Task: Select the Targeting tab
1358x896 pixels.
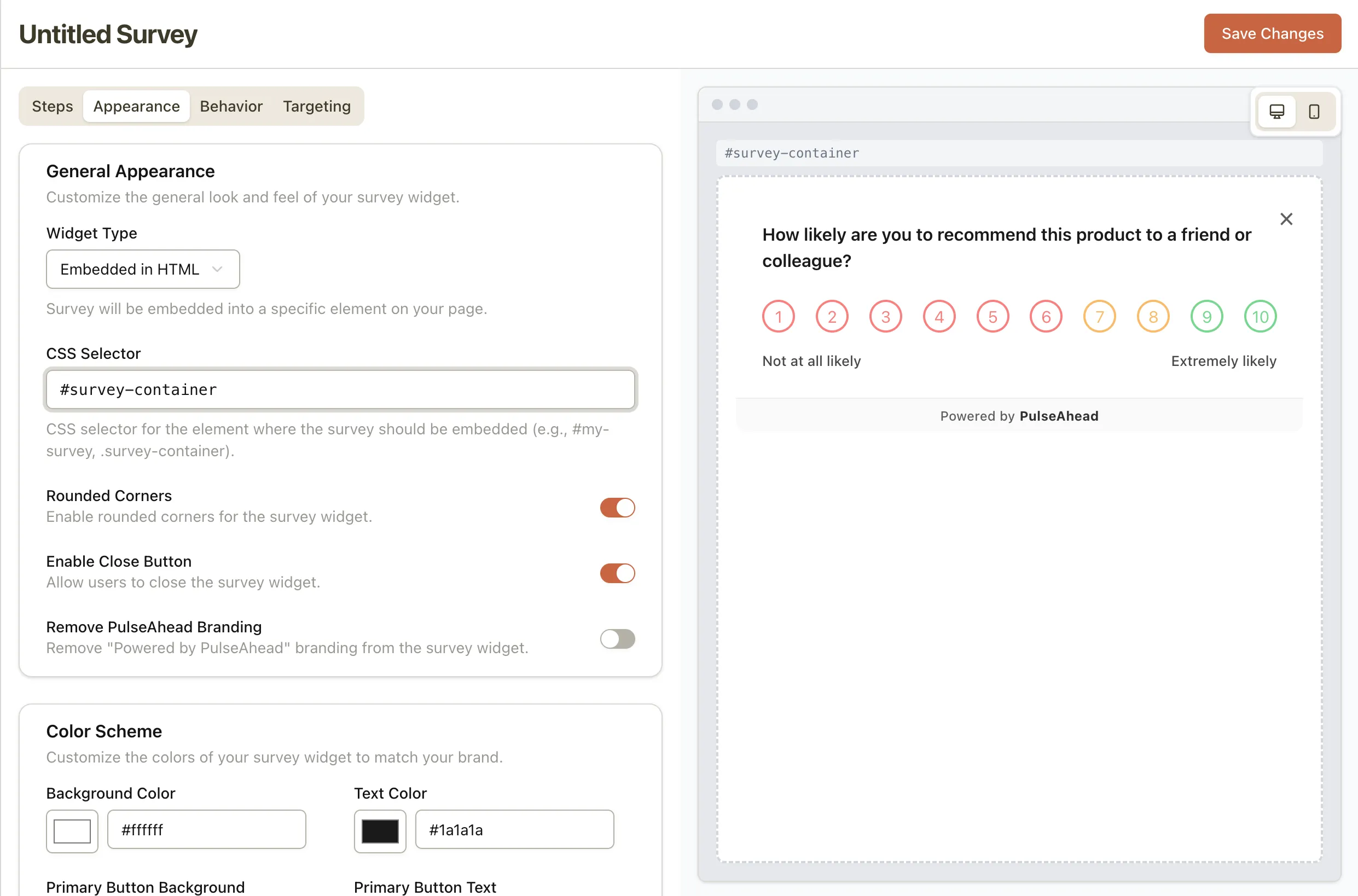Action: click(x=316, y=106)
